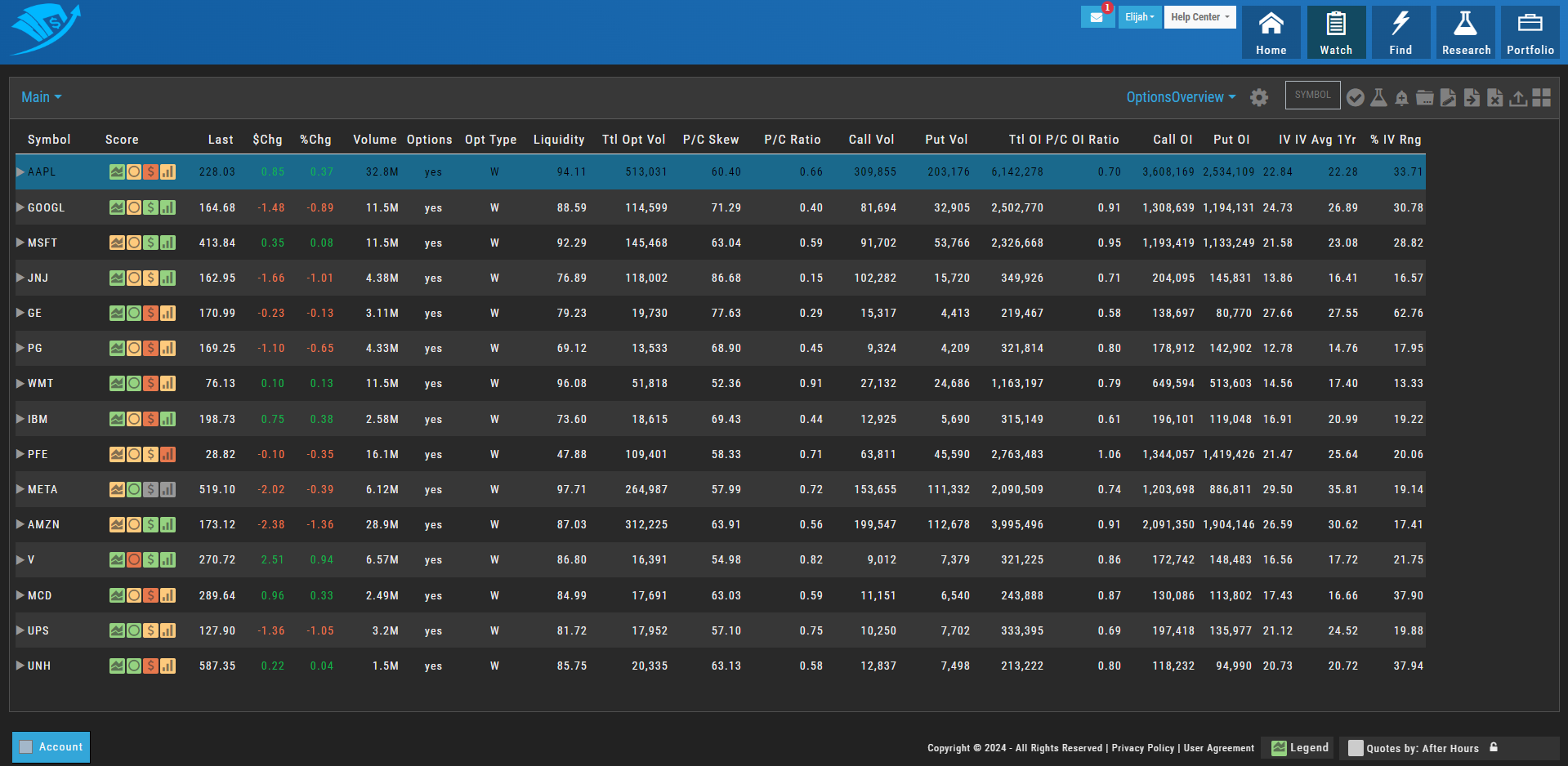1568x766 pixels.
Task: Switch to grid layout icon
Action: (x=1542, y=98)
